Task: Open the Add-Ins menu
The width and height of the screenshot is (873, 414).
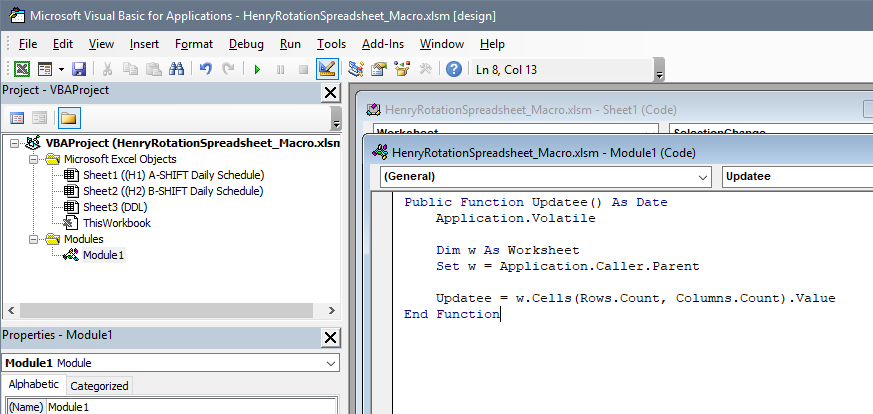Action: [x=383, y=44]
